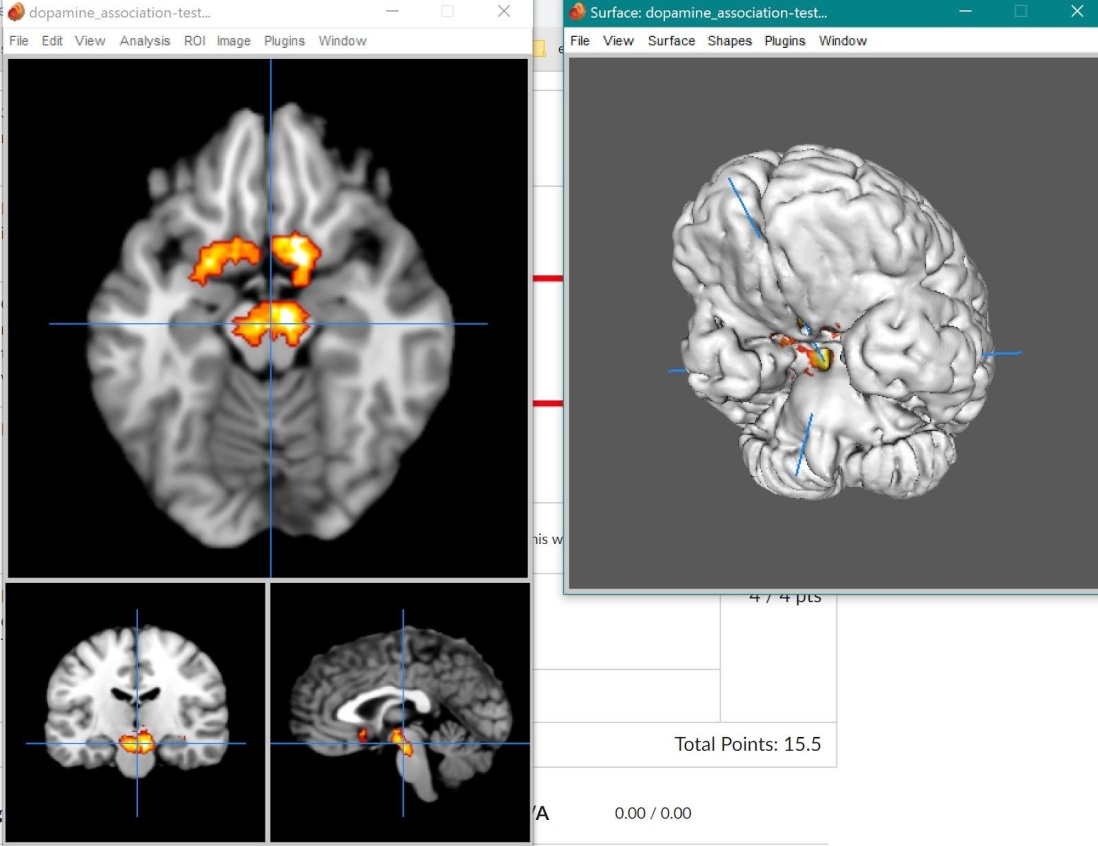Click the sagittal slice view
This screenshot has width=1098, height=846.
click(400, 712)
